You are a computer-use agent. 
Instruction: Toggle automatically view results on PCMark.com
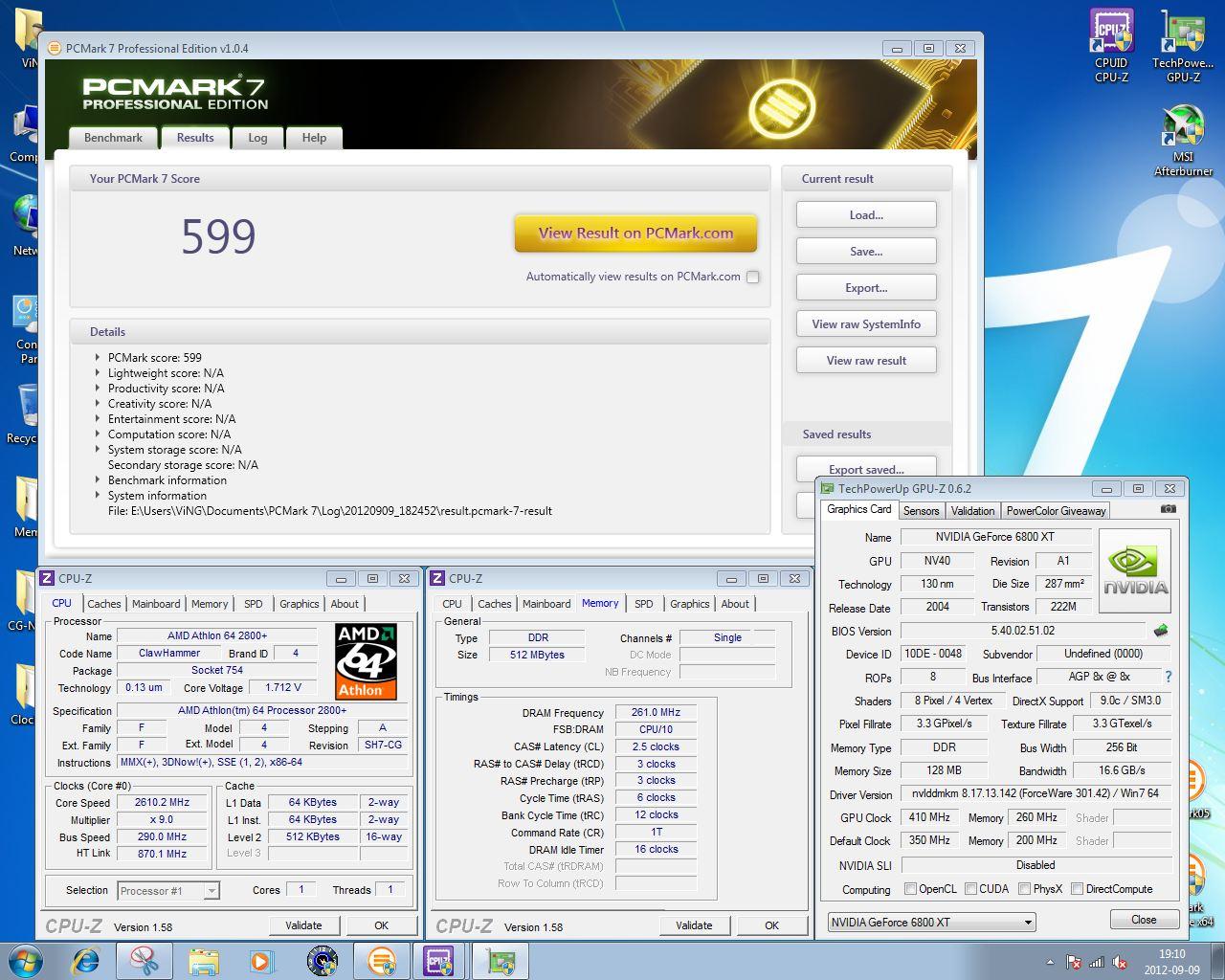(753, 277)
